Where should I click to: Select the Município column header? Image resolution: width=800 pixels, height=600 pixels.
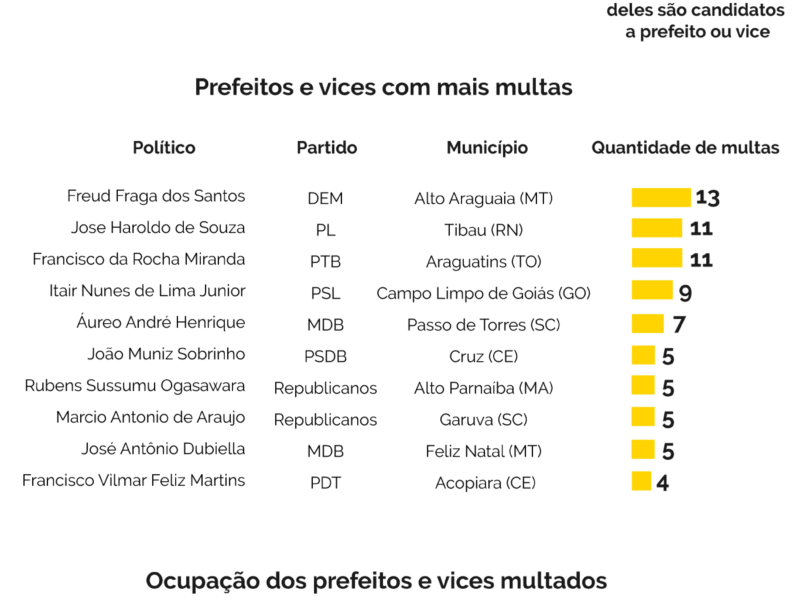point(487,148)
